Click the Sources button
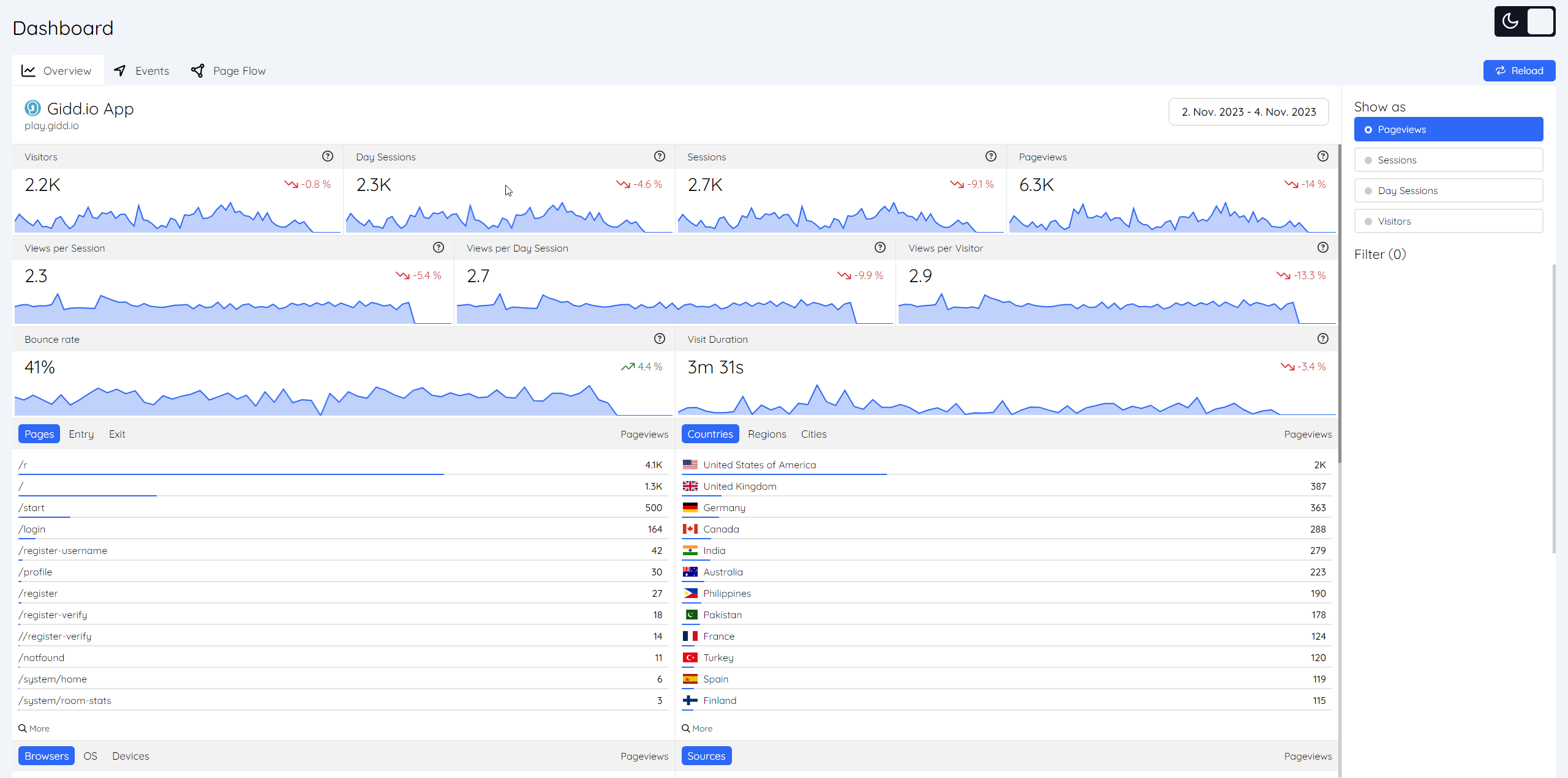 (706, 755)
